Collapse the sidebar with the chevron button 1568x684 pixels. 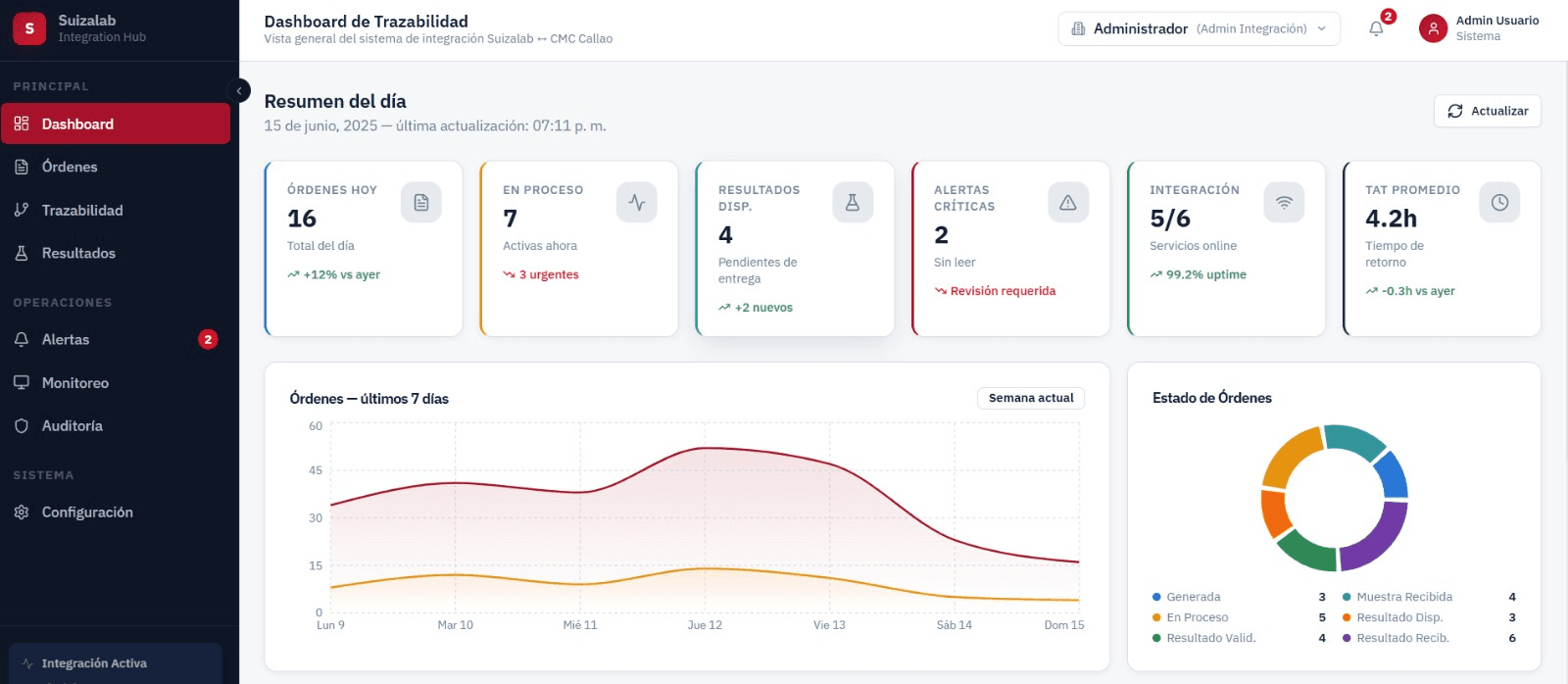238,91
